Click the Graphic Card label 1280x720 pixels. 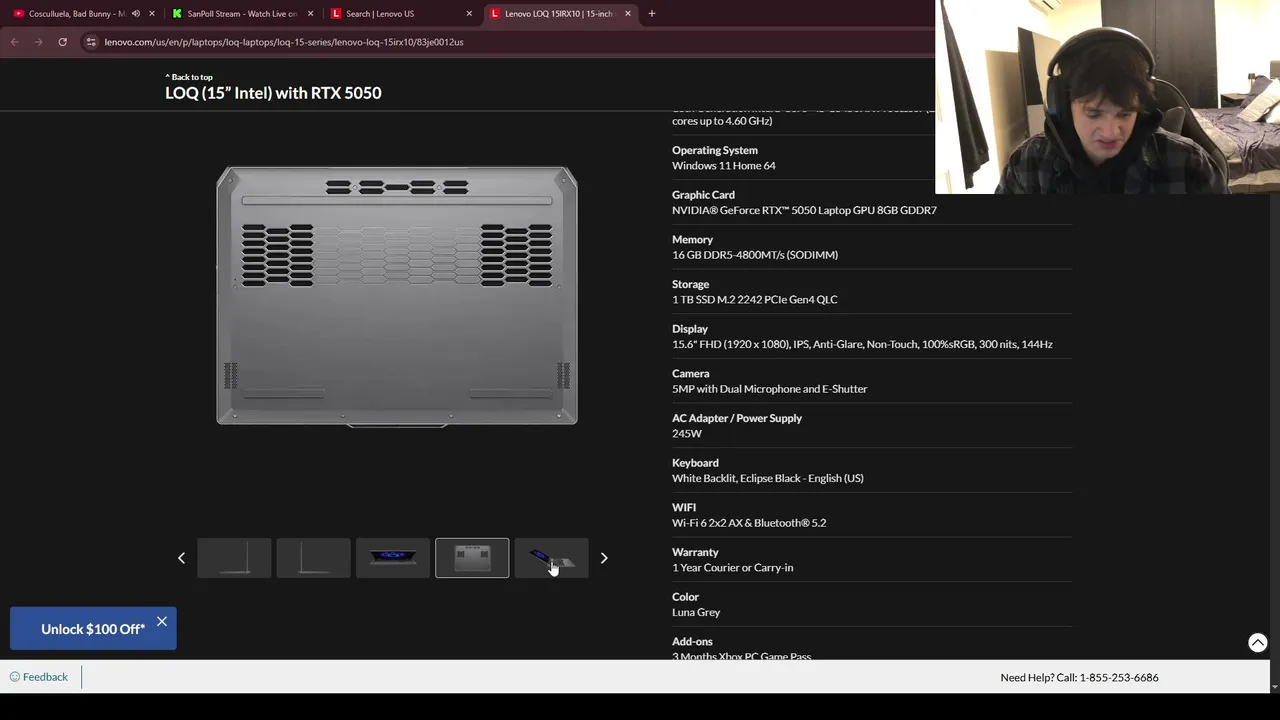(703, 195)
